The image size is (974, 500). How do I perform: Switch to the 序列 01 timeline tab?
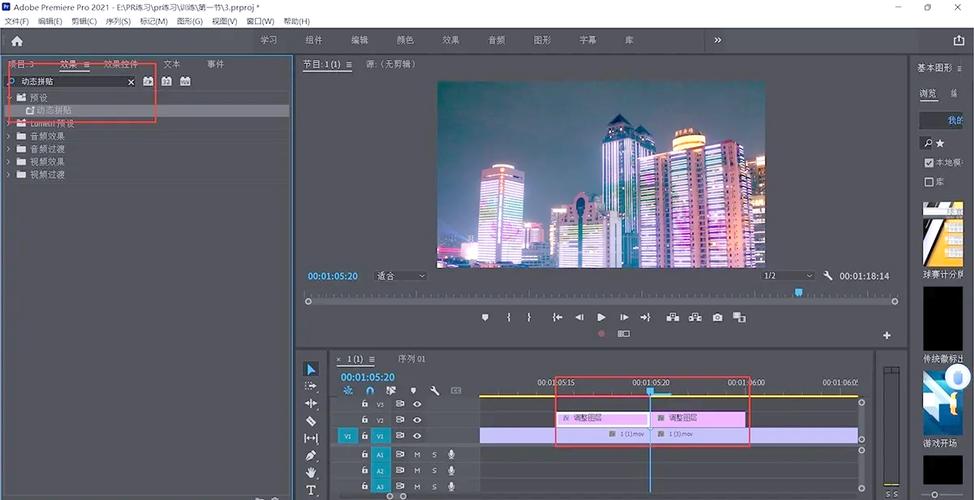coord(412,359)
